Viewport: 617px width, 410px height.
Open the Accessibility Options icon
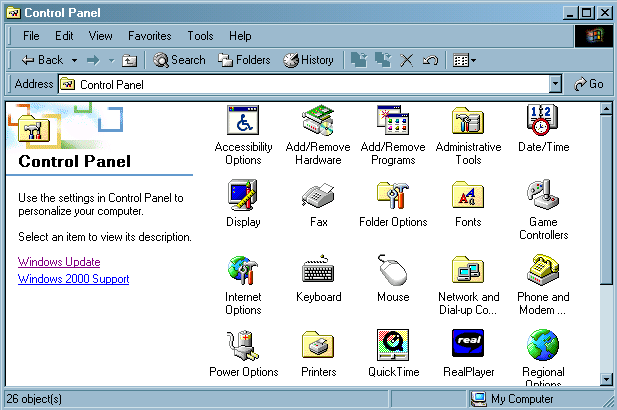[x=243, y=121]
